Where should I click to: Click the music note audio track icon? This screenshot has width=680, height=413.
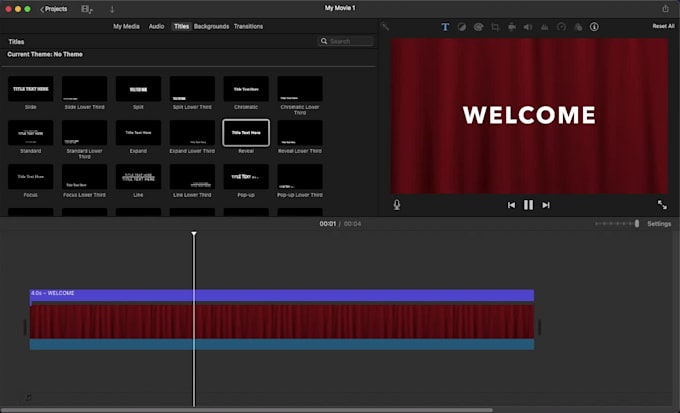pyautogui.click(x=28, y=397)
